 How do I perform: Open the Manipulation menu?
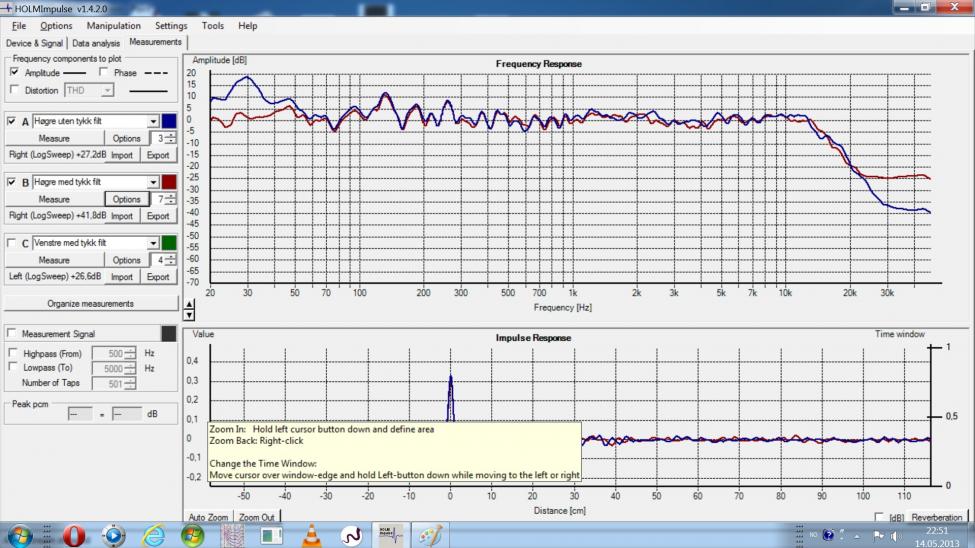click(x=113, y=25)
